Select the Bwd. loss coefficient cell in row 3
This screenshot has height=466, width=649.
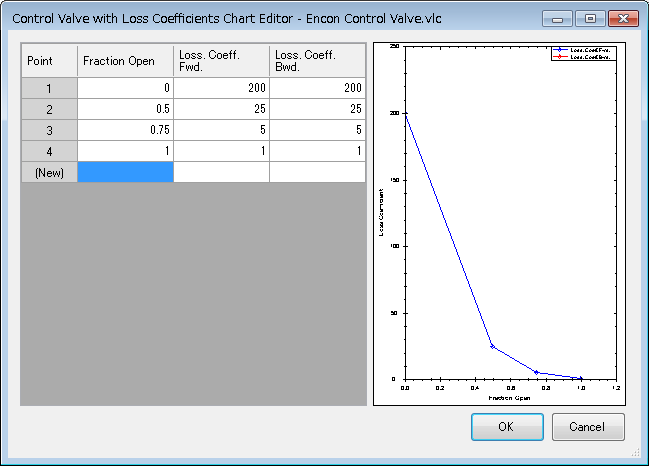pos(317,130)
